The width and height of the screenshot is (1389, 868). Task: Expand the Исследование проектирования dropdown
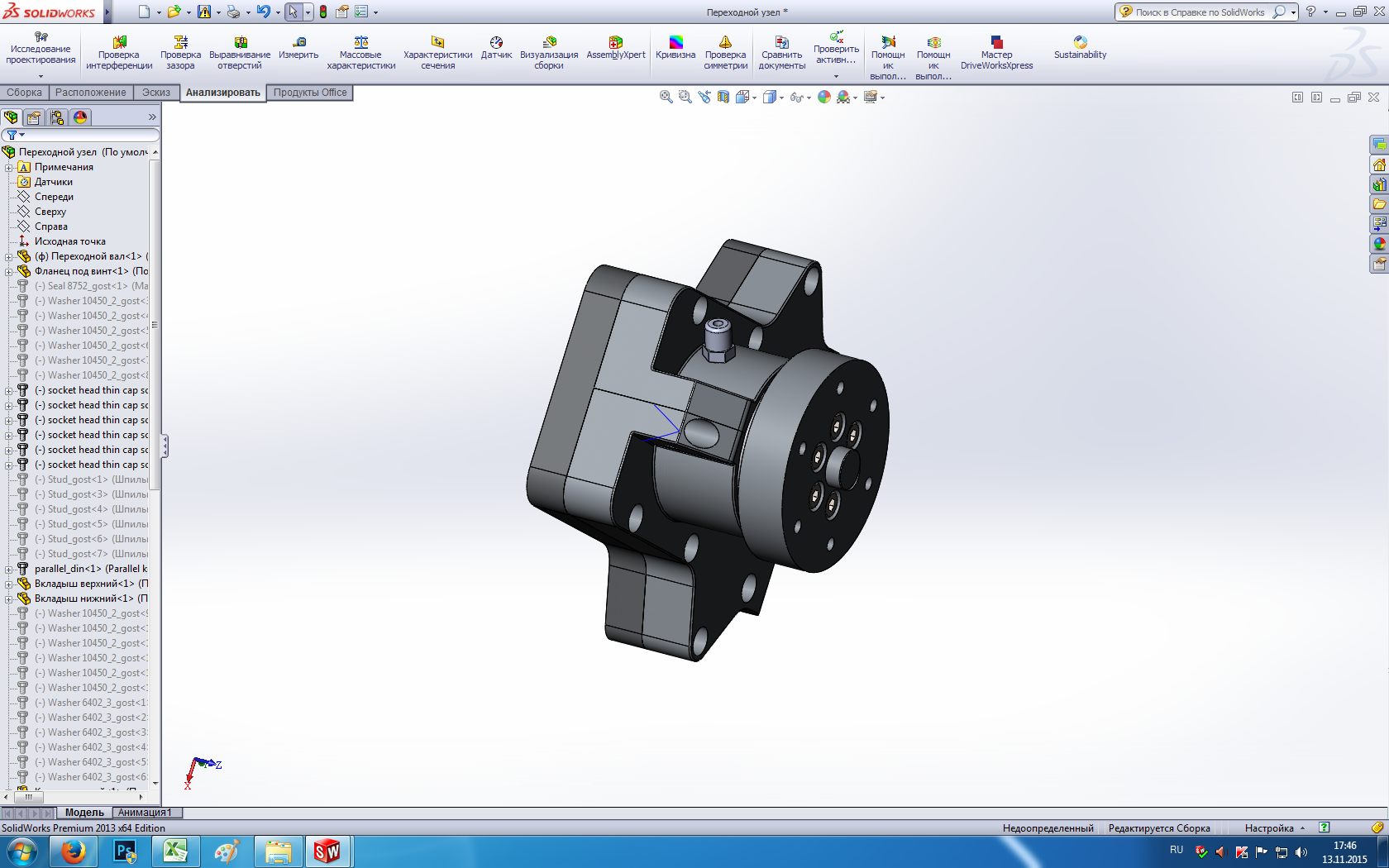41,76
